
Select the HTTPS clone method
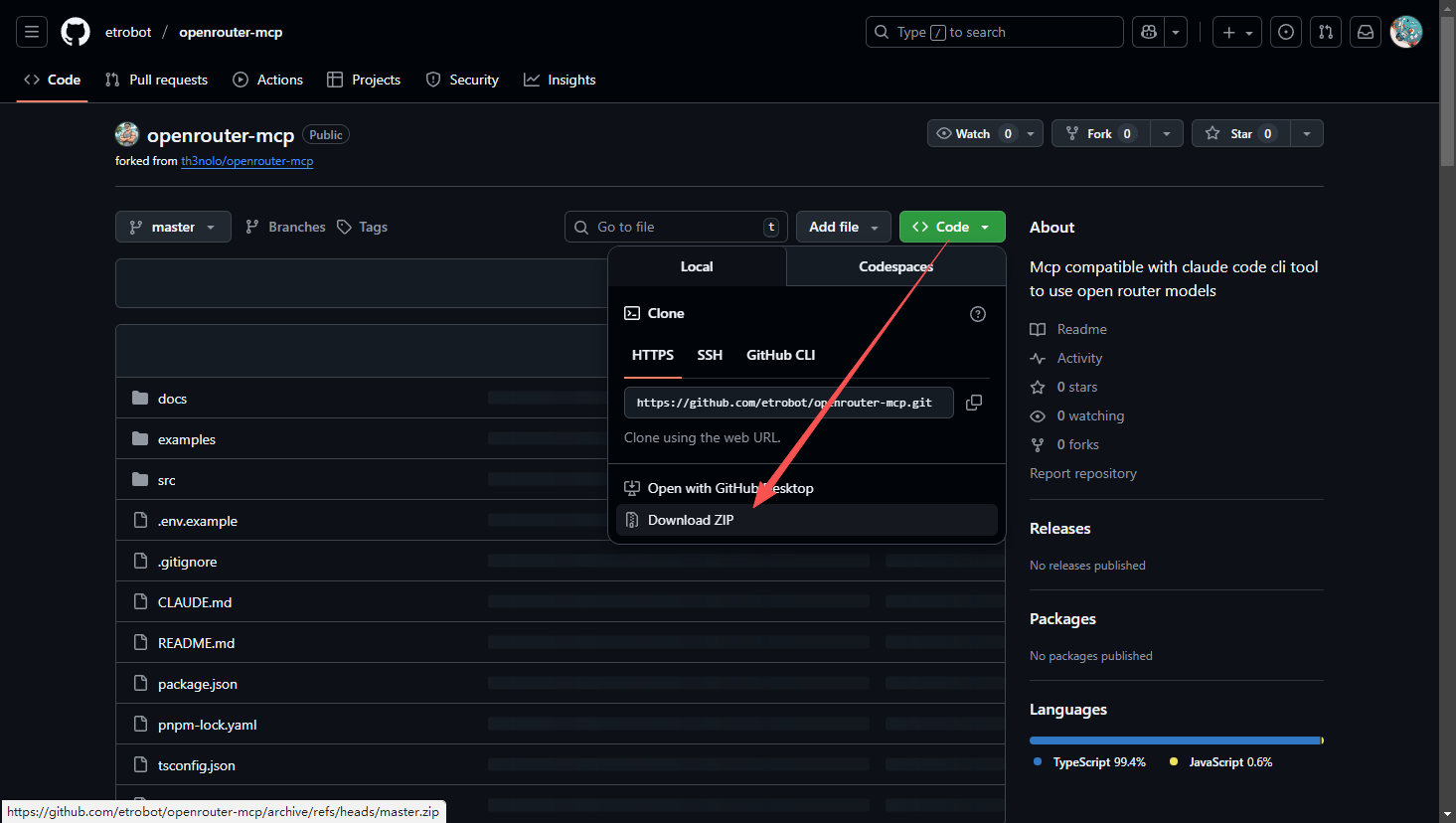coord(653,355)
